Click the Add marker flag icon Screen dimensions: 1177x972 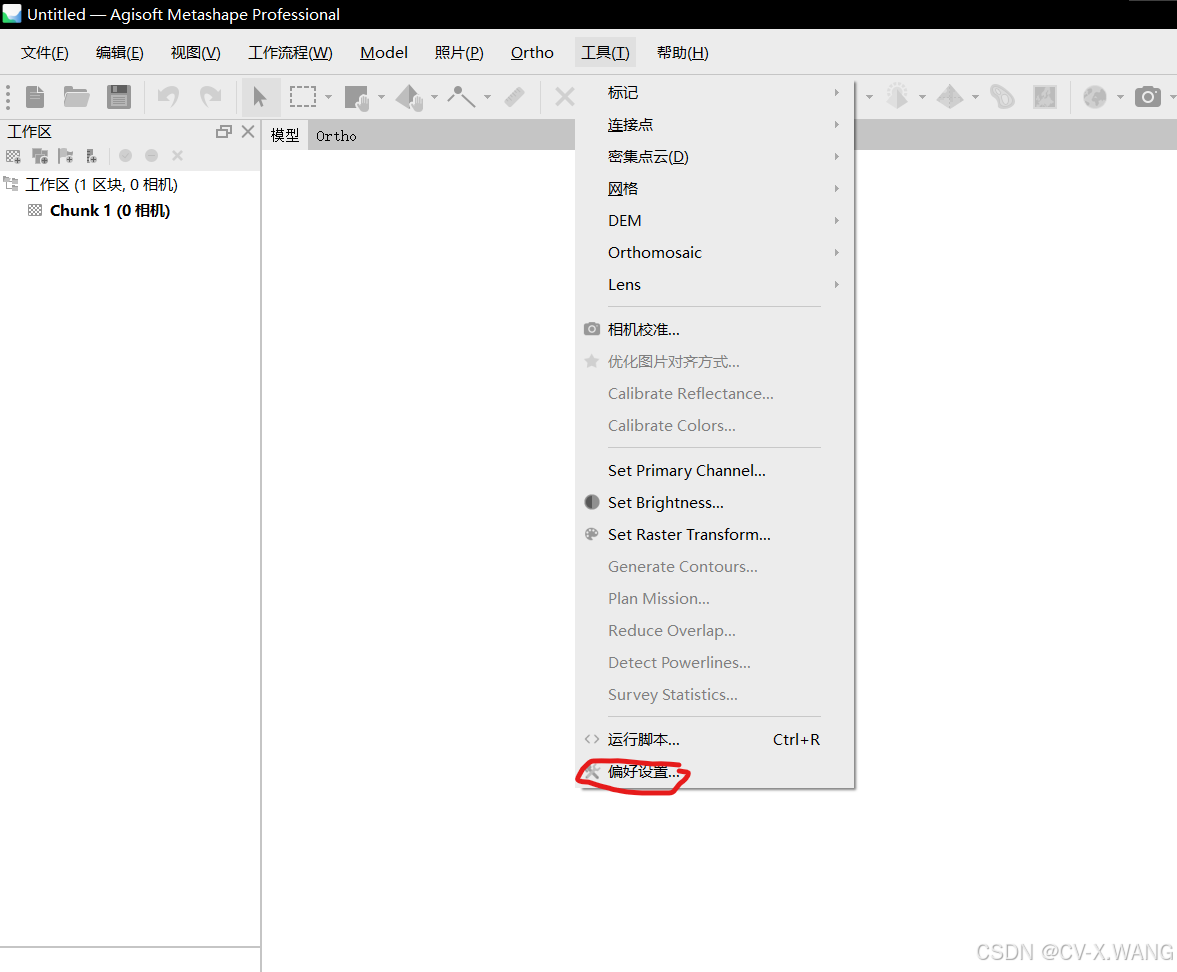point(66,156)
